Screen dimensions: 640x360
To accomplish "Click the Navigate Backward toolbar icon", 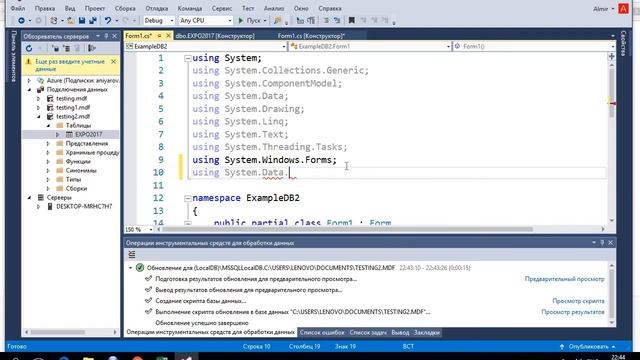I will click(21, 20).
